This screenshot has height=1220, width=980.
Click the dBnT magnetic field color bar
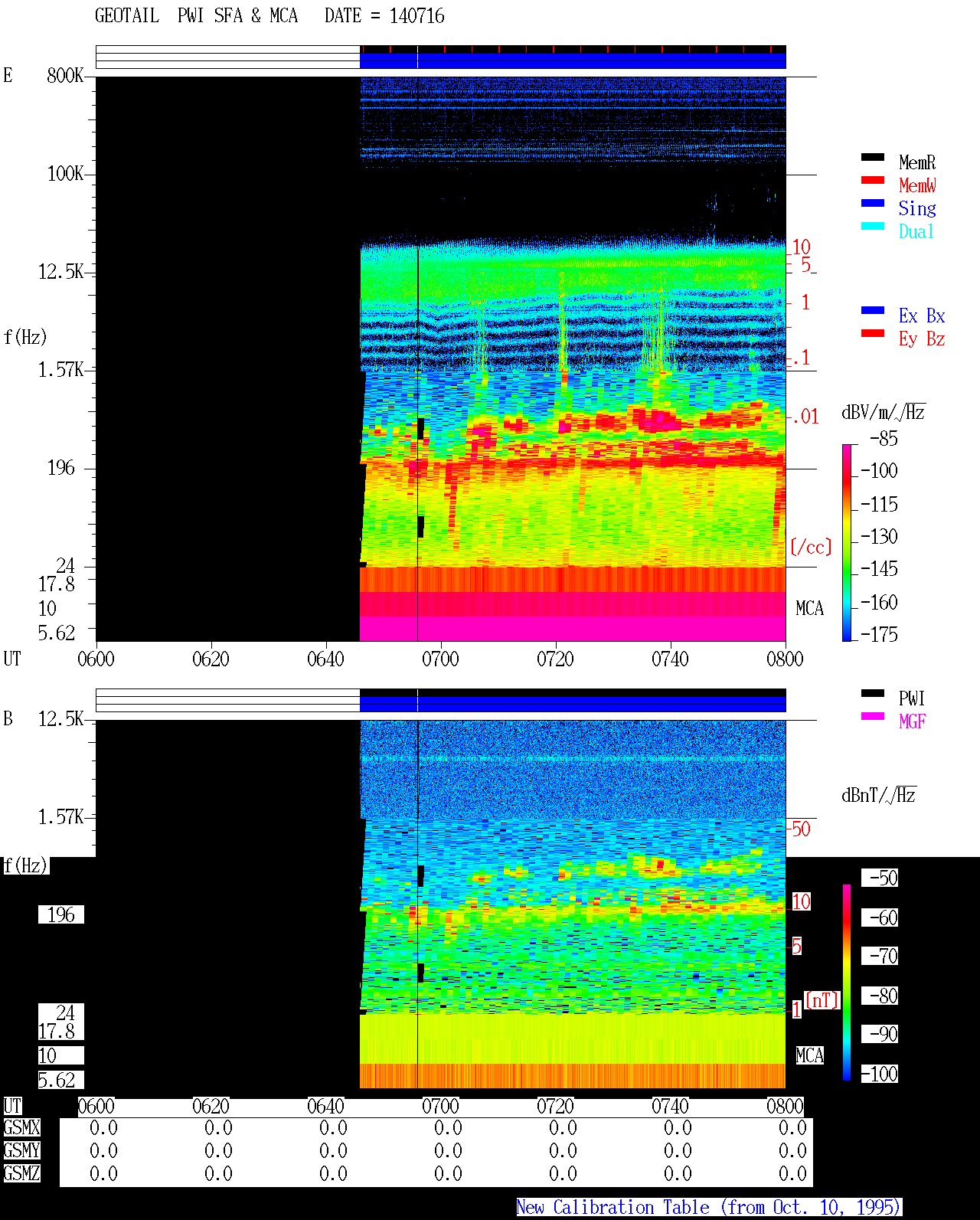pyautogui.click(x=847, y=983)
